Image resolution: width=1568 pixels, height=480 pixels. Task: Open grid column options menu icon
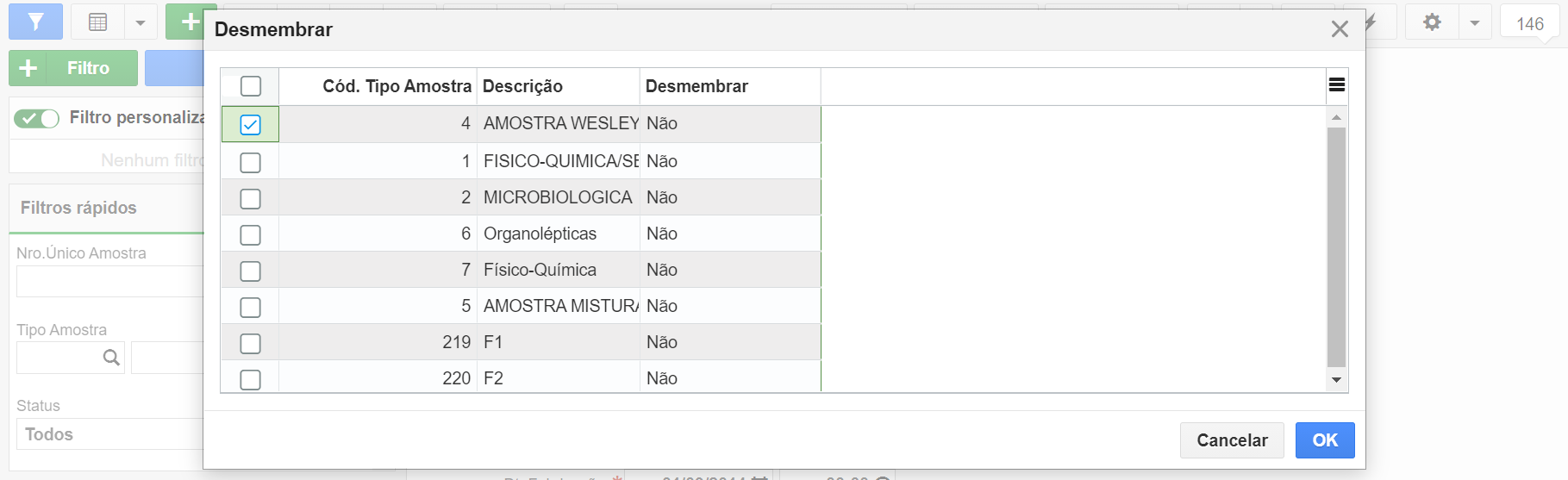[x=1337, y=84]
